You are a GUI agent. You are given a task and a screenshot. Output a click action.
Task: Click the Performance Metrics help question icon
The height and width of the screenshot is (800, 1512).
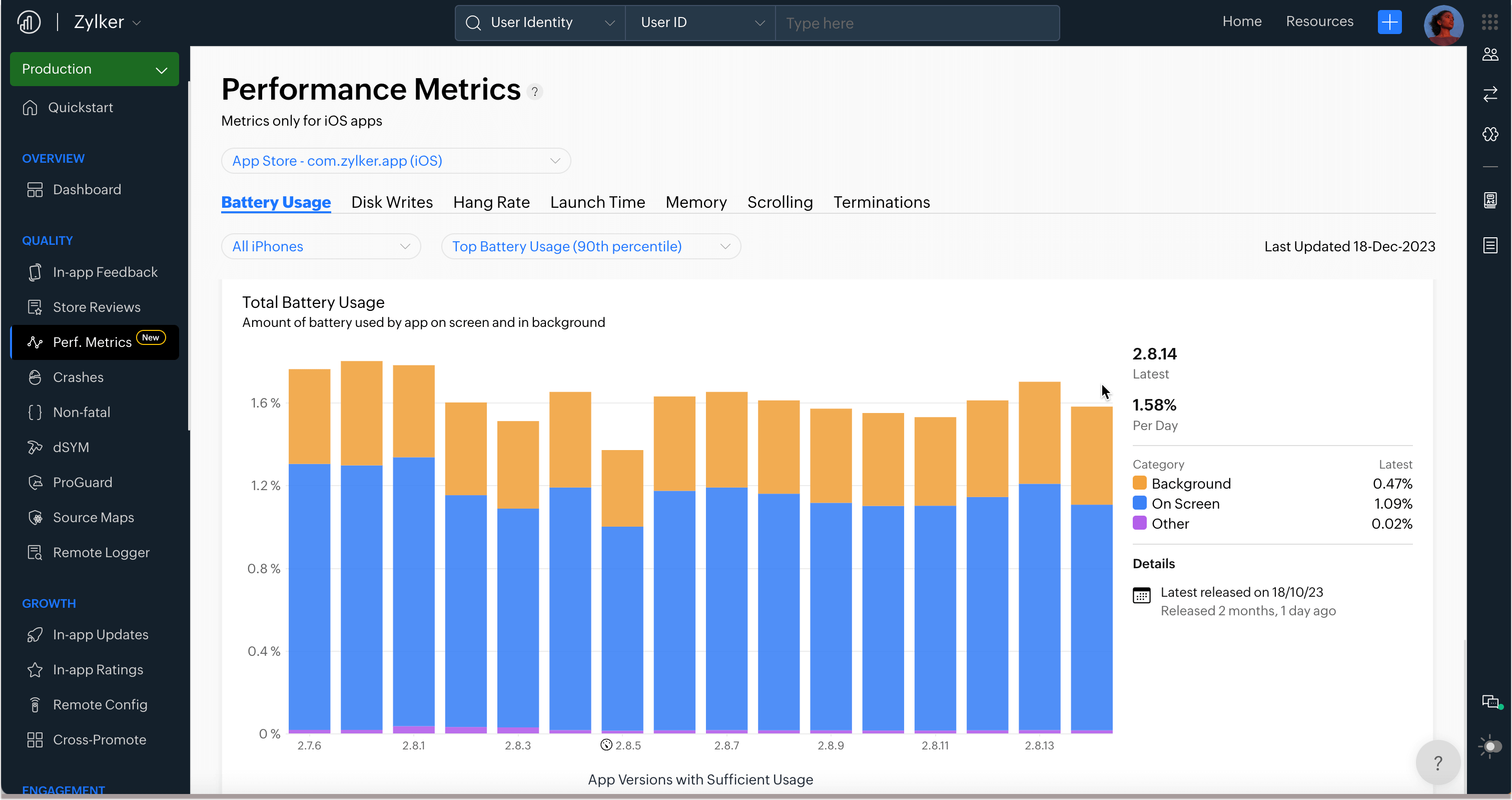pos(534,92)
